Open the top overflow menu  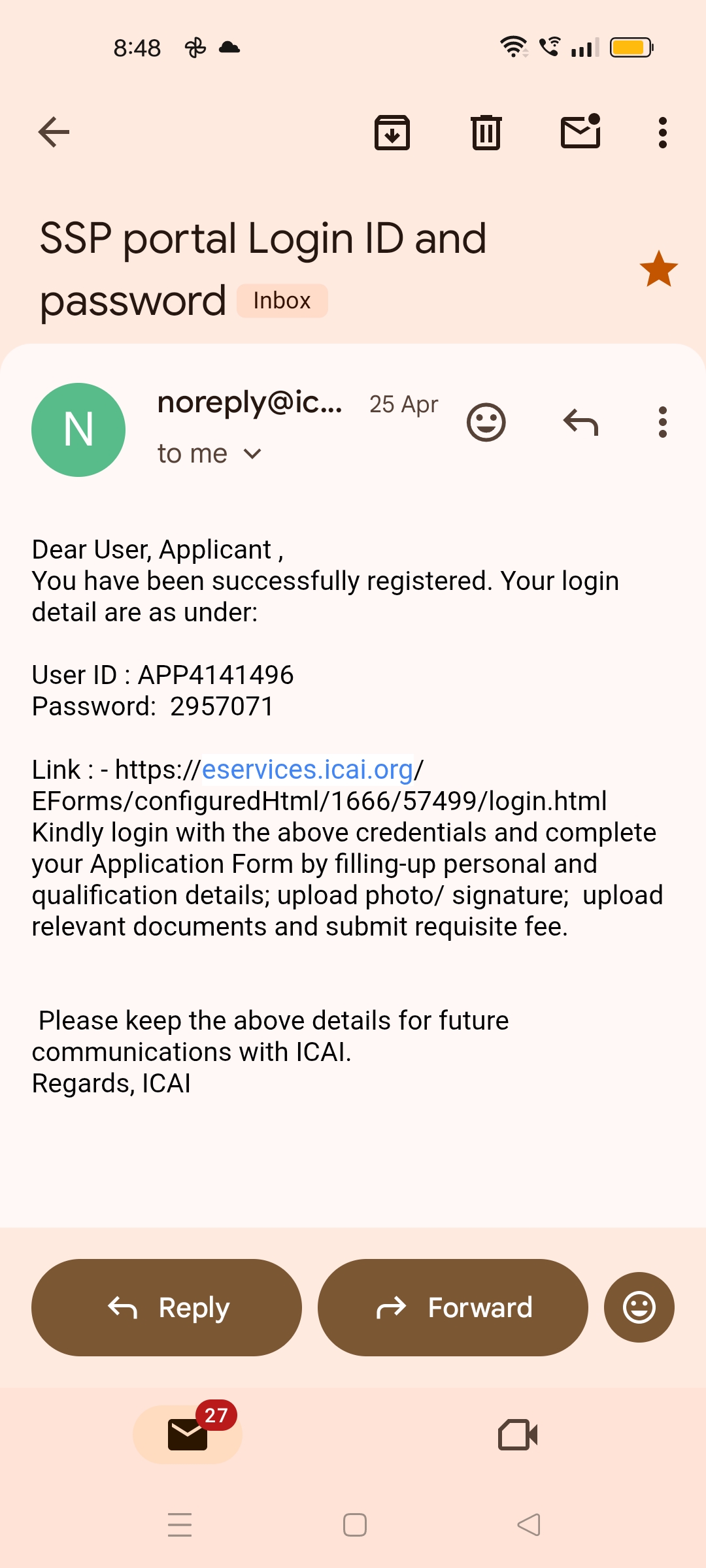(662, 133)
